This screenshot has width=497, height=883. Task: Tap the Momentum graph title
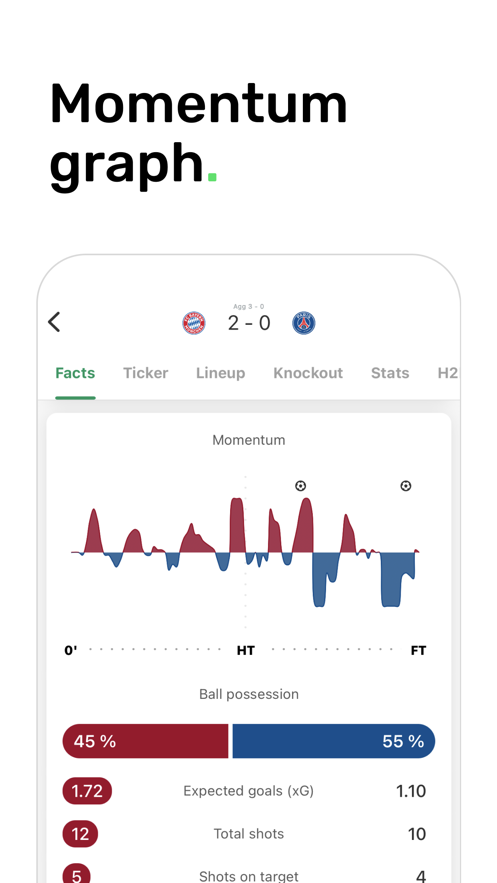coord(249,440)
